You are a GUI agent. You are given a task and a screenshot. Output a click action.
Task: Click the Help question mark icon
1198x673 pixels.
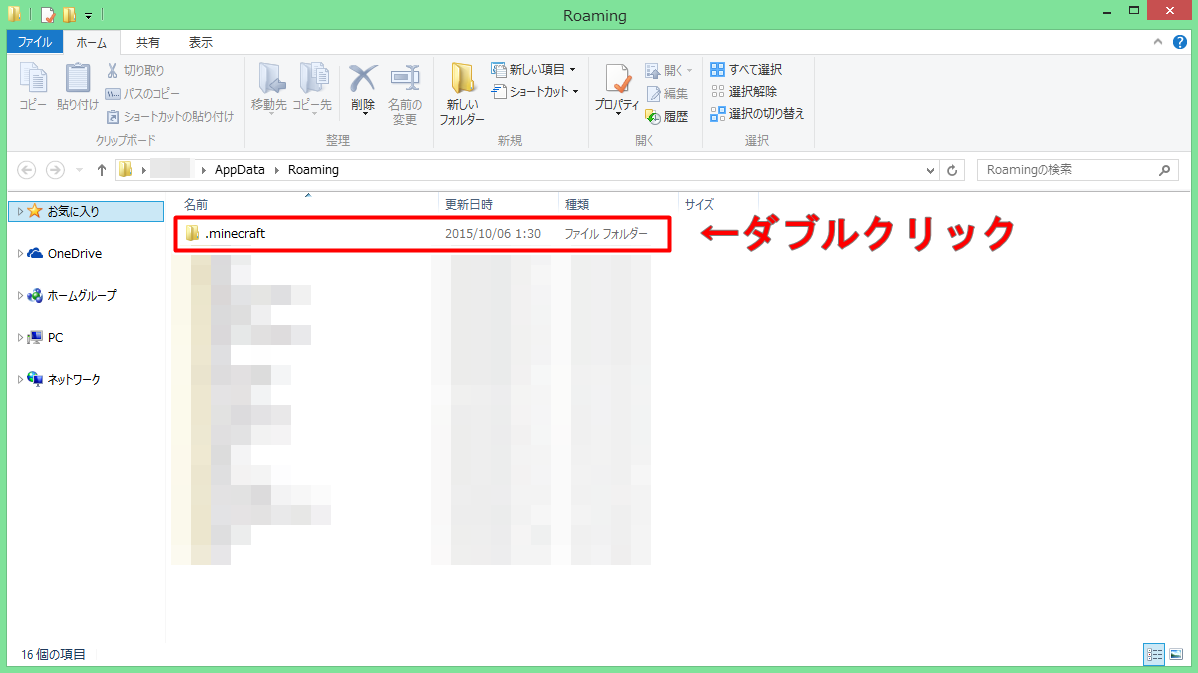pyautogui.click(x=1180, y=42)
